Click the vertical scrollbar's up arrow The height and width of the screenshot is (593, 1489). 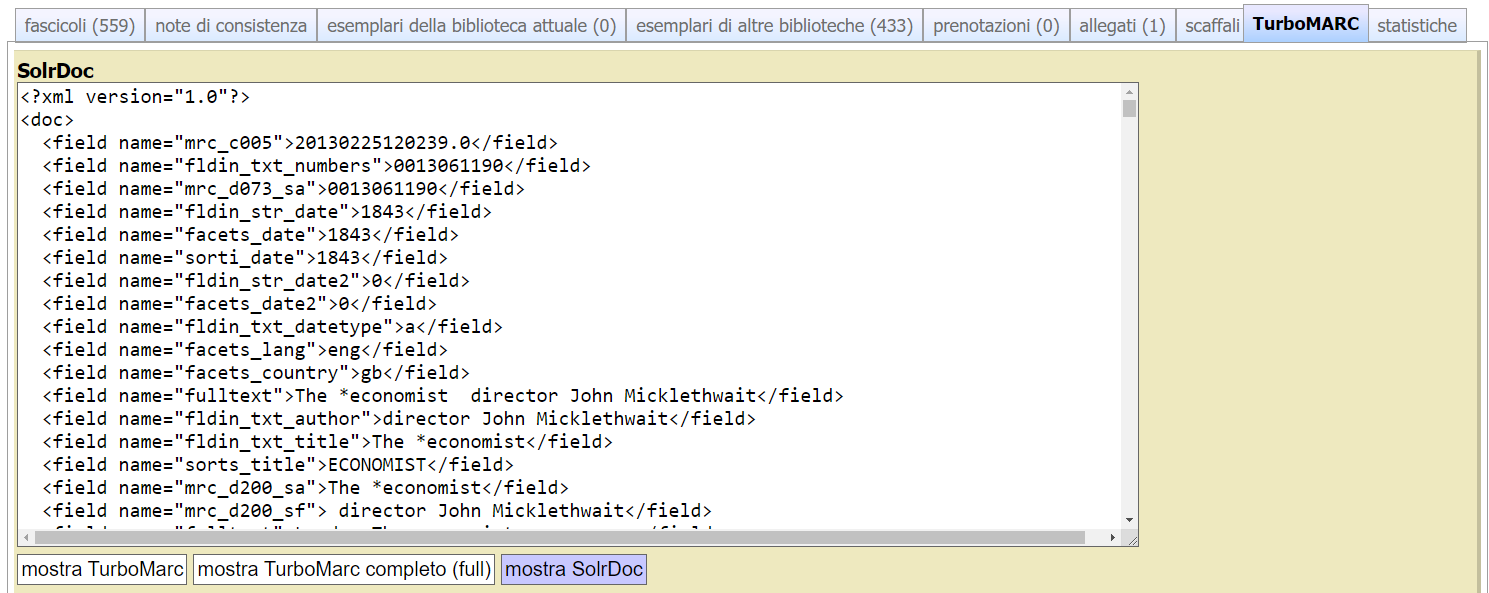[1131, 91]
